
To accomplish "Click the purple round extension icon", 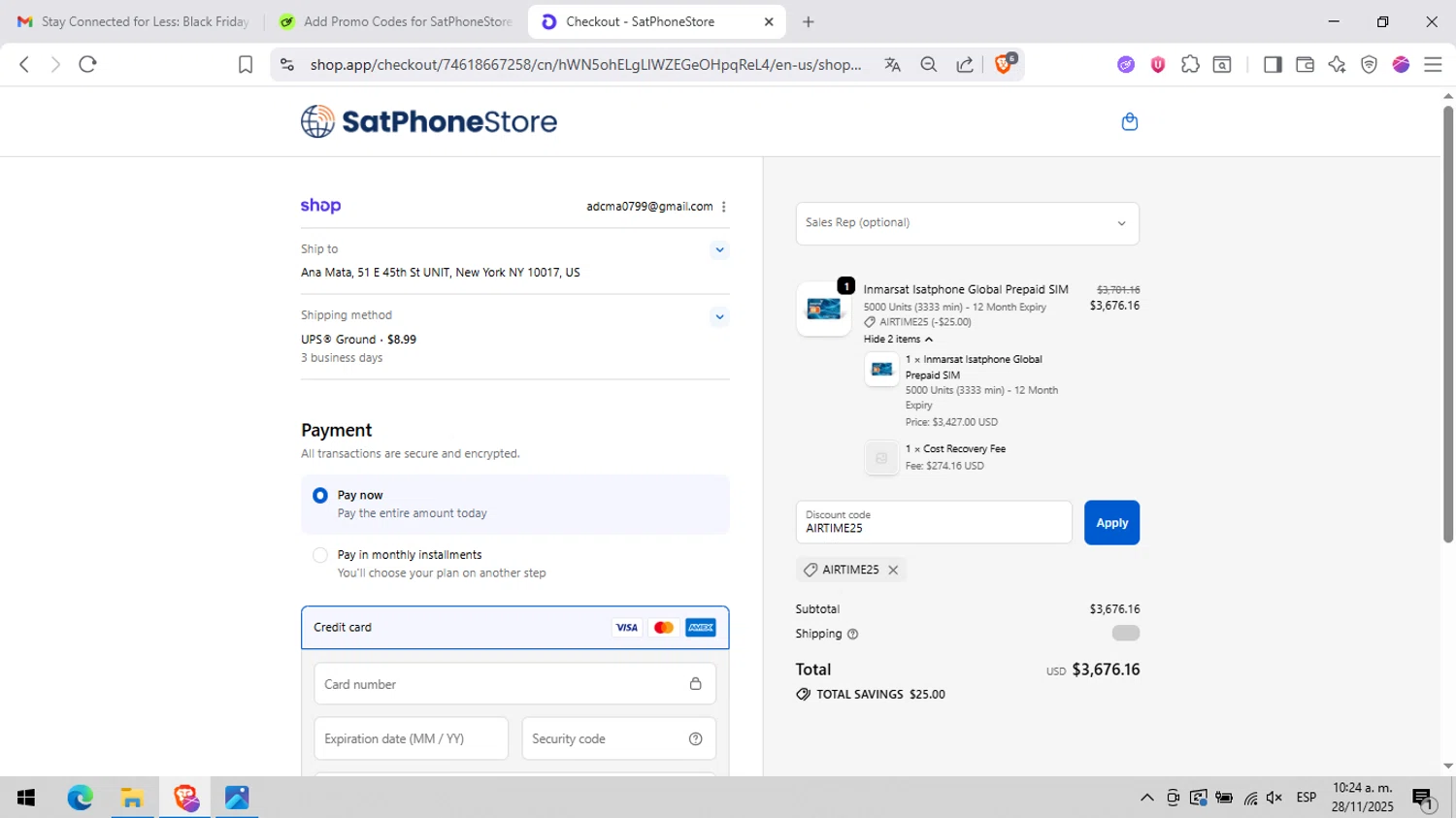I will [1126, 64].
